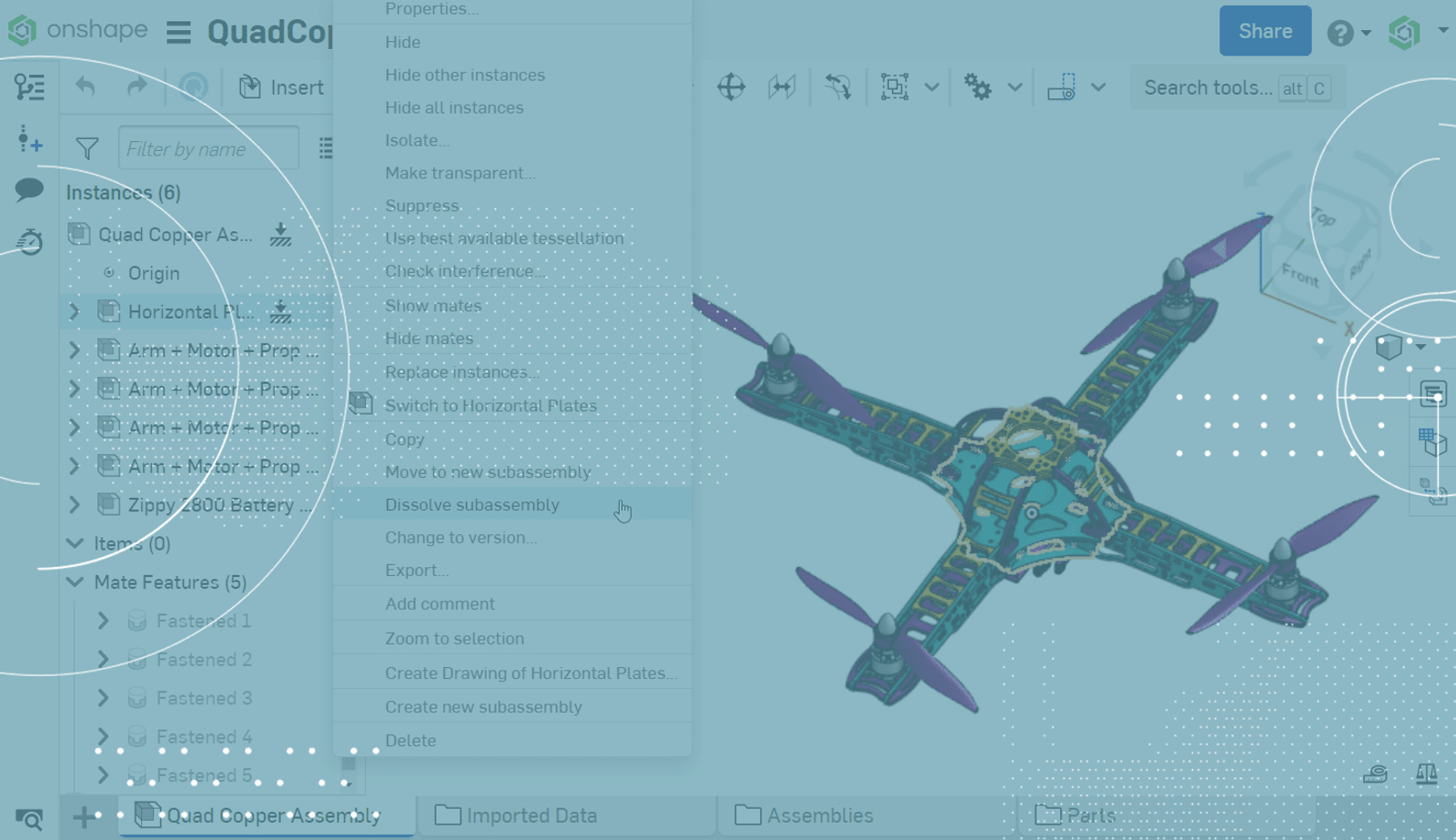Click the help question mark icon
The width and height of the screenshot is (1456, 840).
click(x=1340, y=33)
